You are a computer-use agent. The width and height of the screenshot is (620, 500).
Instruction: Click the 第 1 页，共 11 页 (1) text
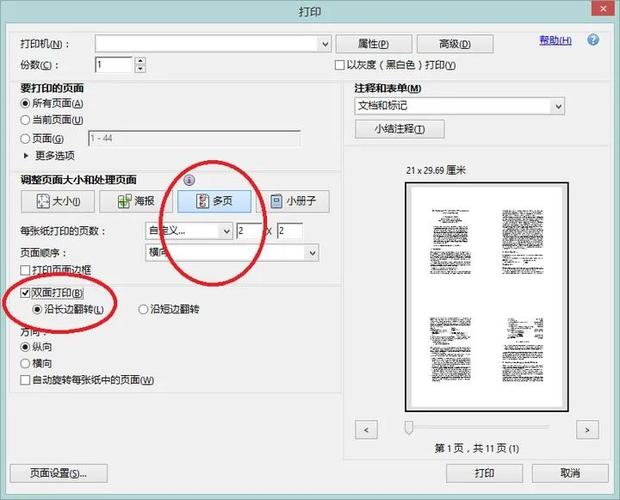pos(477,448)
